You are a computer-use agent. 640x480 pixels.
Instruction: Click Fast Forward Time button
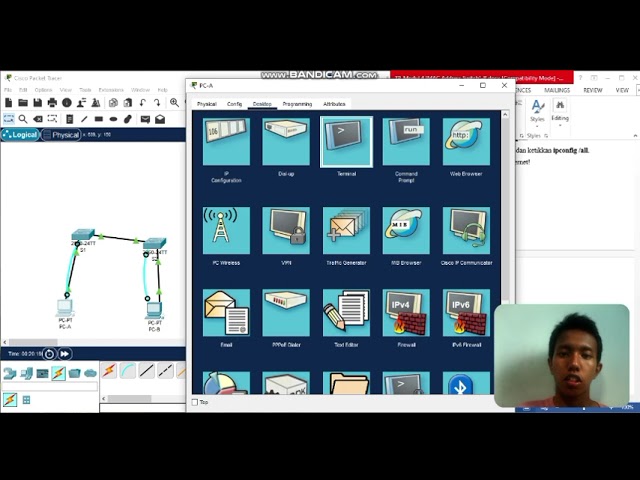pyautogui.click(x=64, y=354)
